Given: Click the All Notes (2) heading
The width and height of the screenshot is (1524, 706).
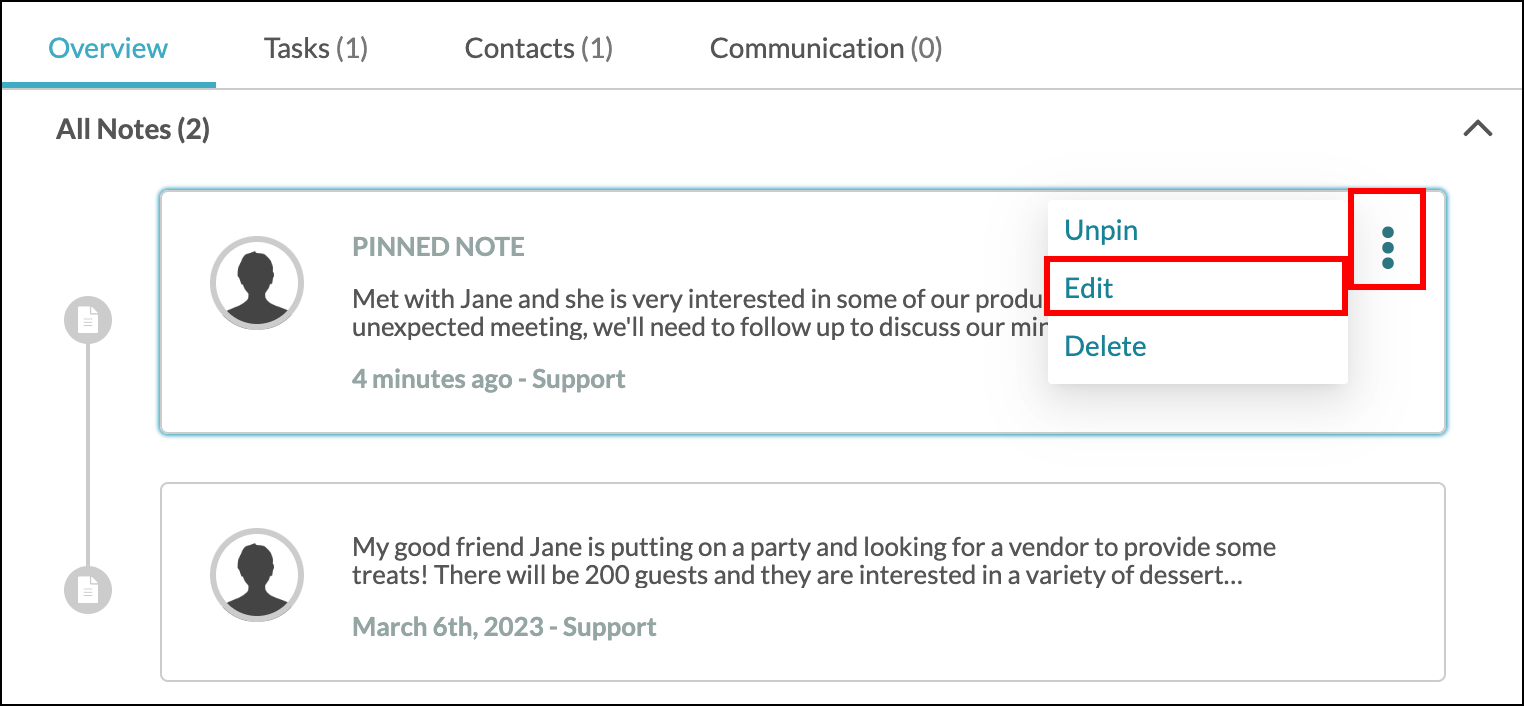Looking at the screenshot, I should [x=133, y=128].
